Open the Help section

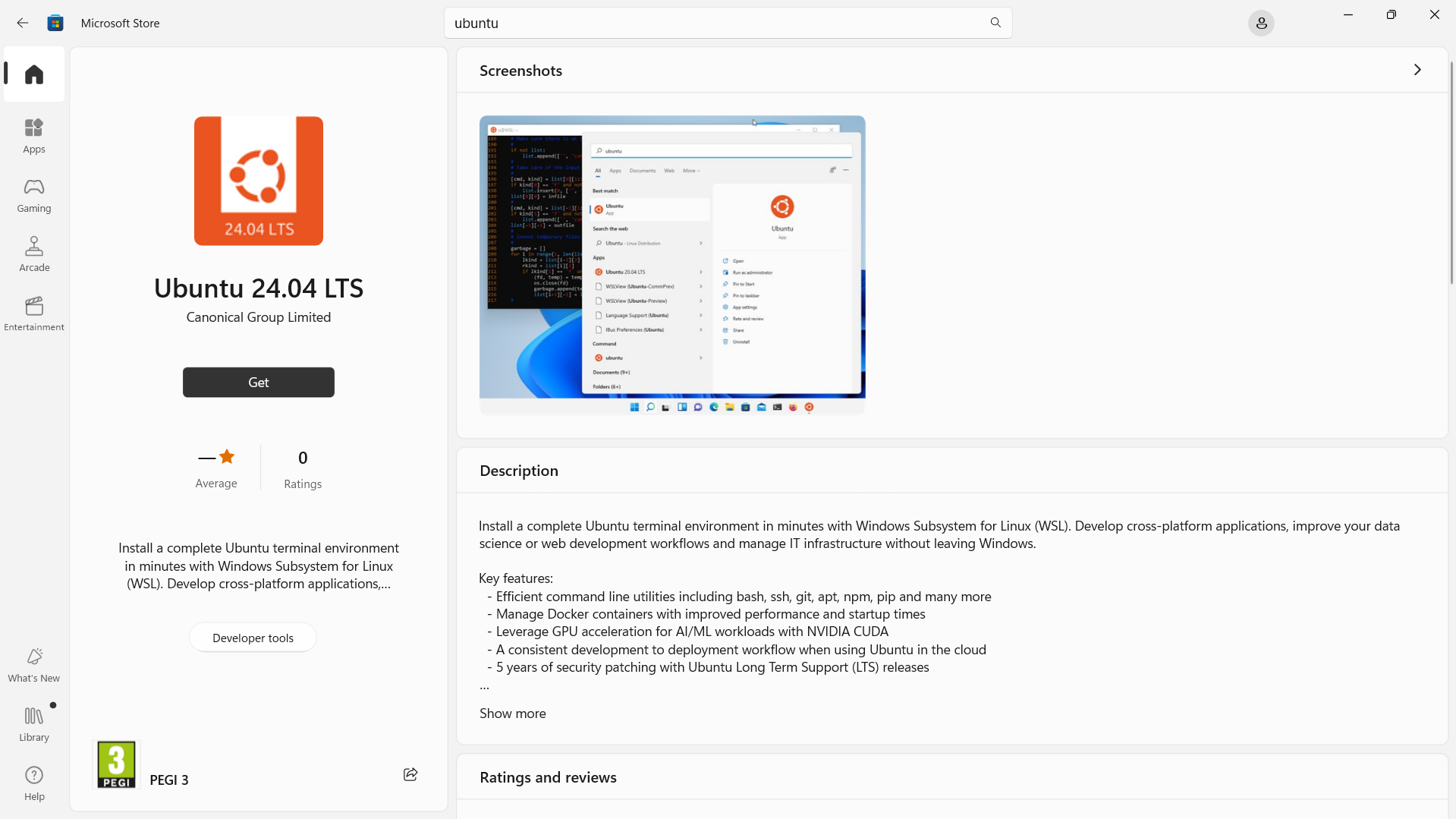tap(33, 783)
